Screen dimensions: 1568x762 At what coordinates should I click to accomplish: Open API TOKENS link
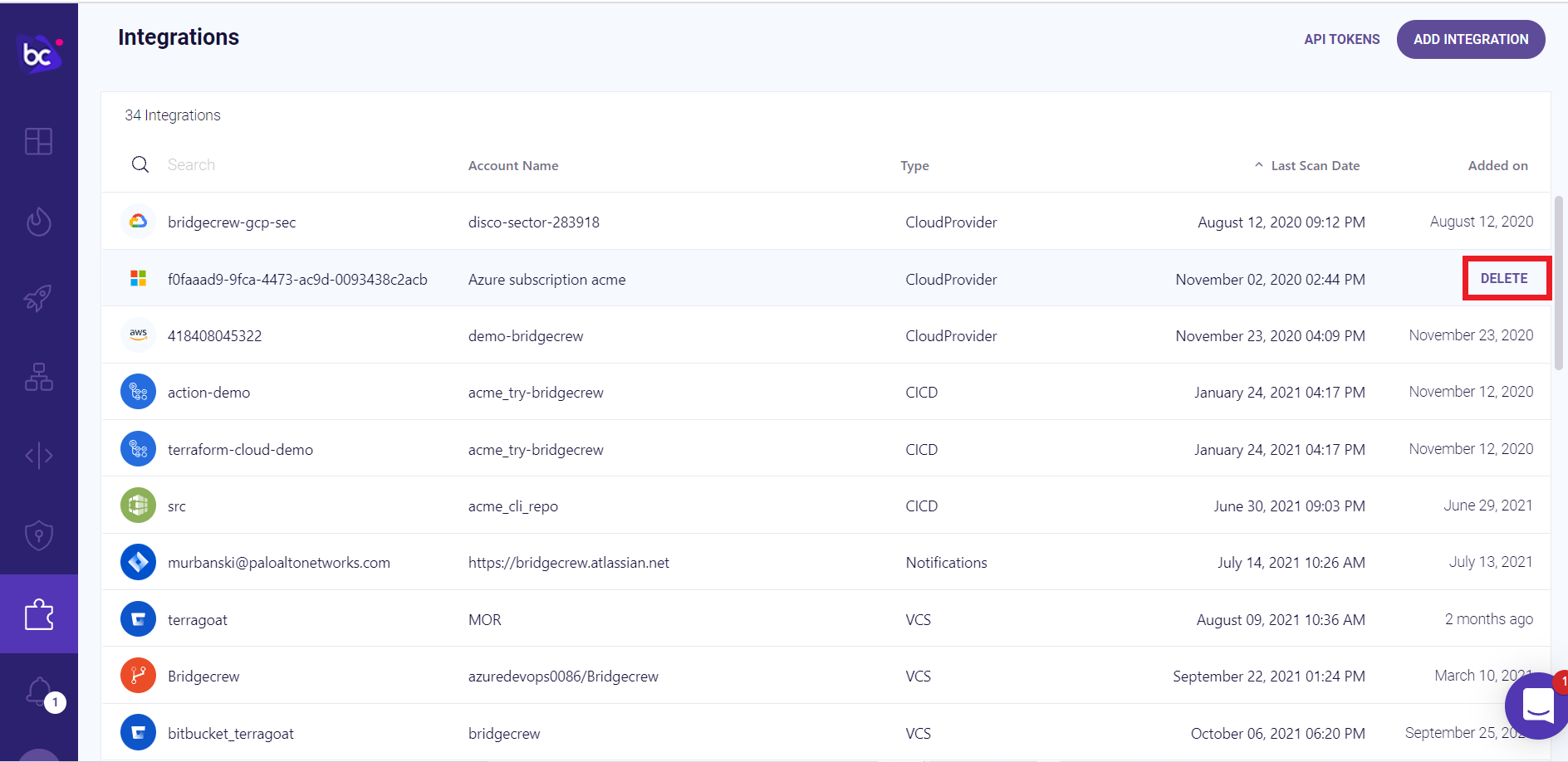point(1342,39)
